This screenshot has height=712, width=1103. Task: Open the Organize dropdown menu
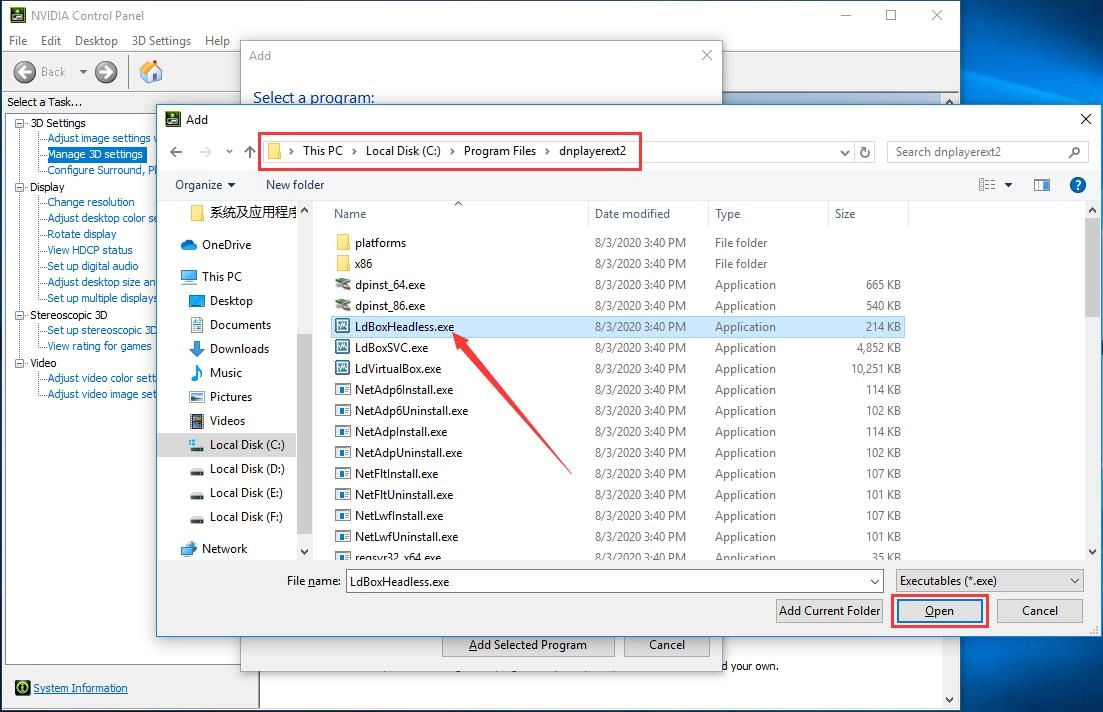click(x=205, y=184)
